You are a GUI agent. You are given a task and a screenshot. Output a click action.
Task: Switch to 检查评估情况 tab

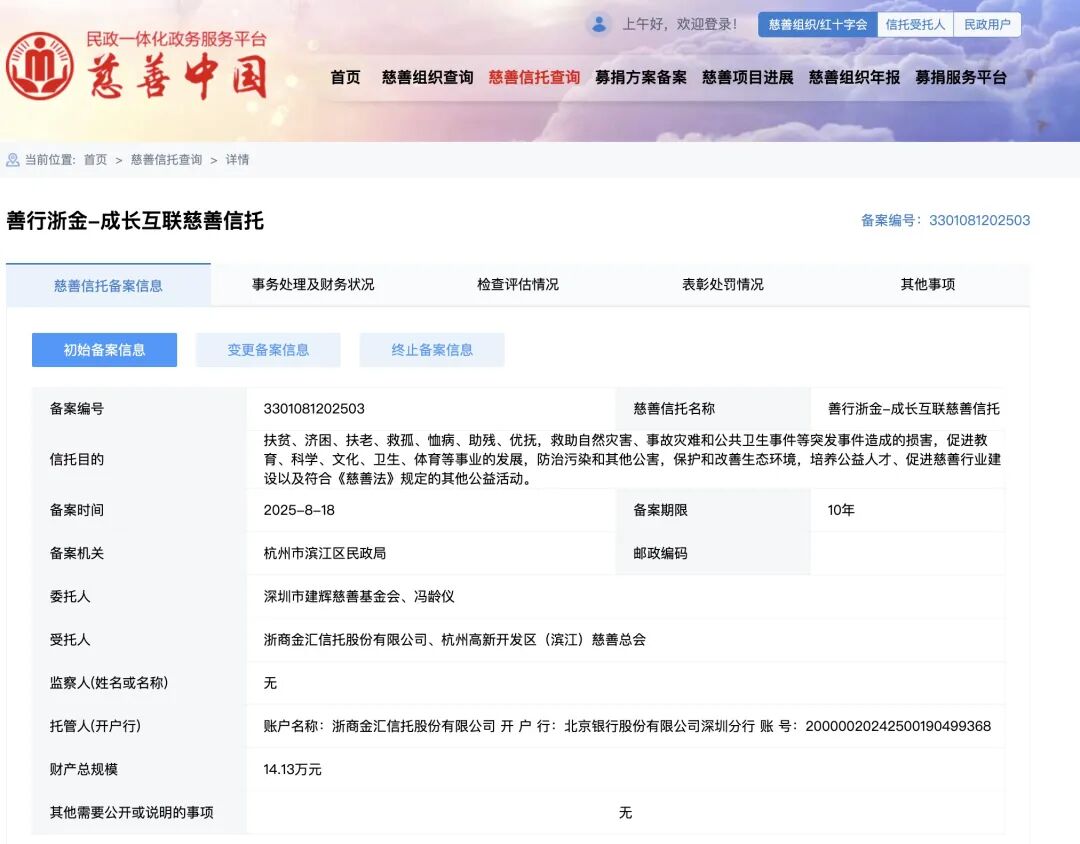[517, 284]
